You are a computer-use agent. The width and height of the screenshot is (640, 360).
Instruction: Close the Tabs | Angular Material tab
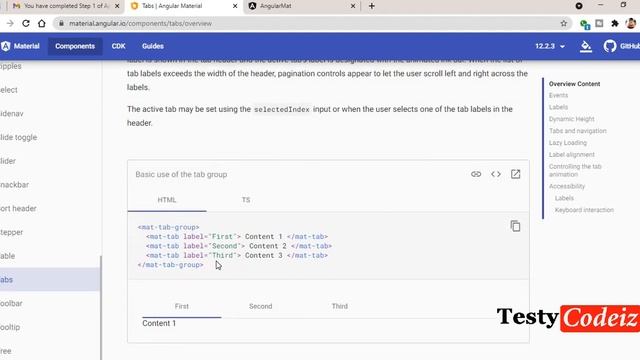point(235,6)
